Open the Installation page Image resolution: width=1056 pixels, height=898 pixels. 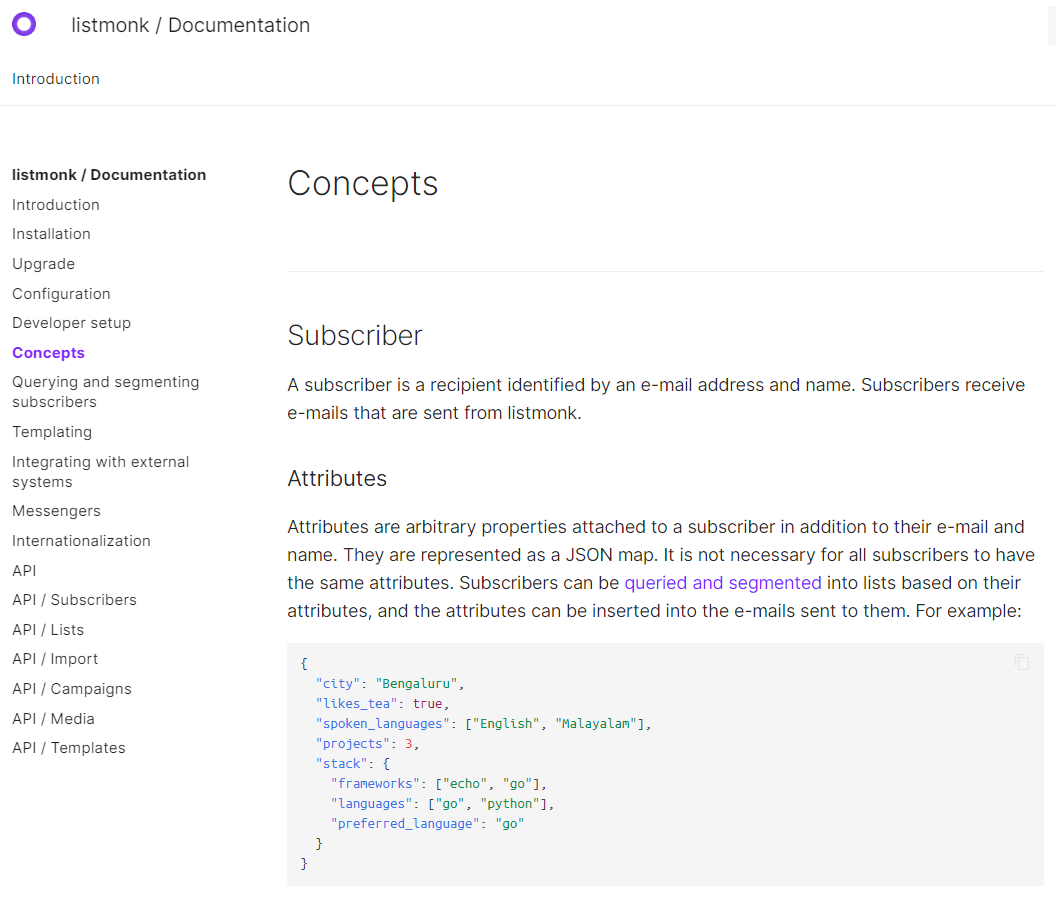point(51,233)
